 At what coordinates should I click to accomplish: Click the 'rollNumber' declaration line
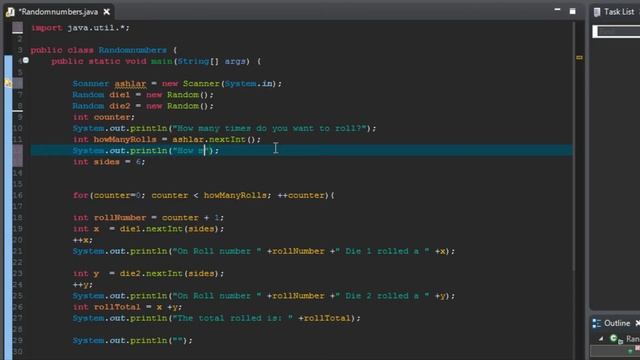click(x=149, y=218)
